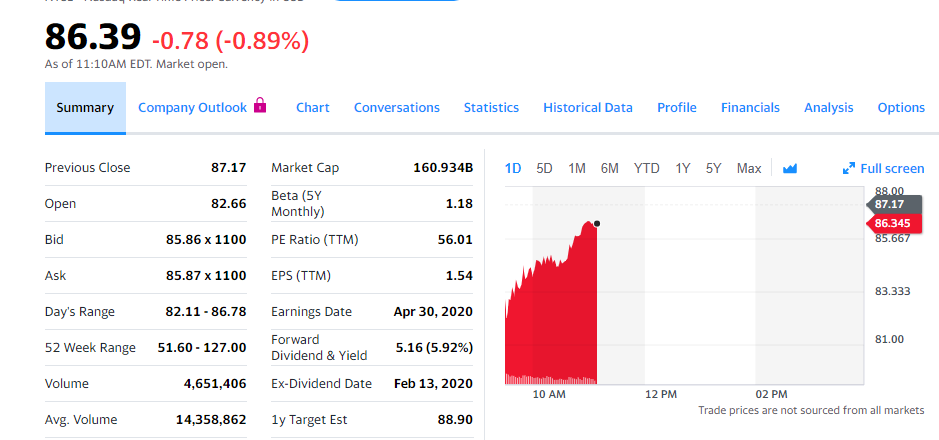Switch to the Options tab
Image resolution: width=939 pixels, height=440 pixels.
point(901,108)
